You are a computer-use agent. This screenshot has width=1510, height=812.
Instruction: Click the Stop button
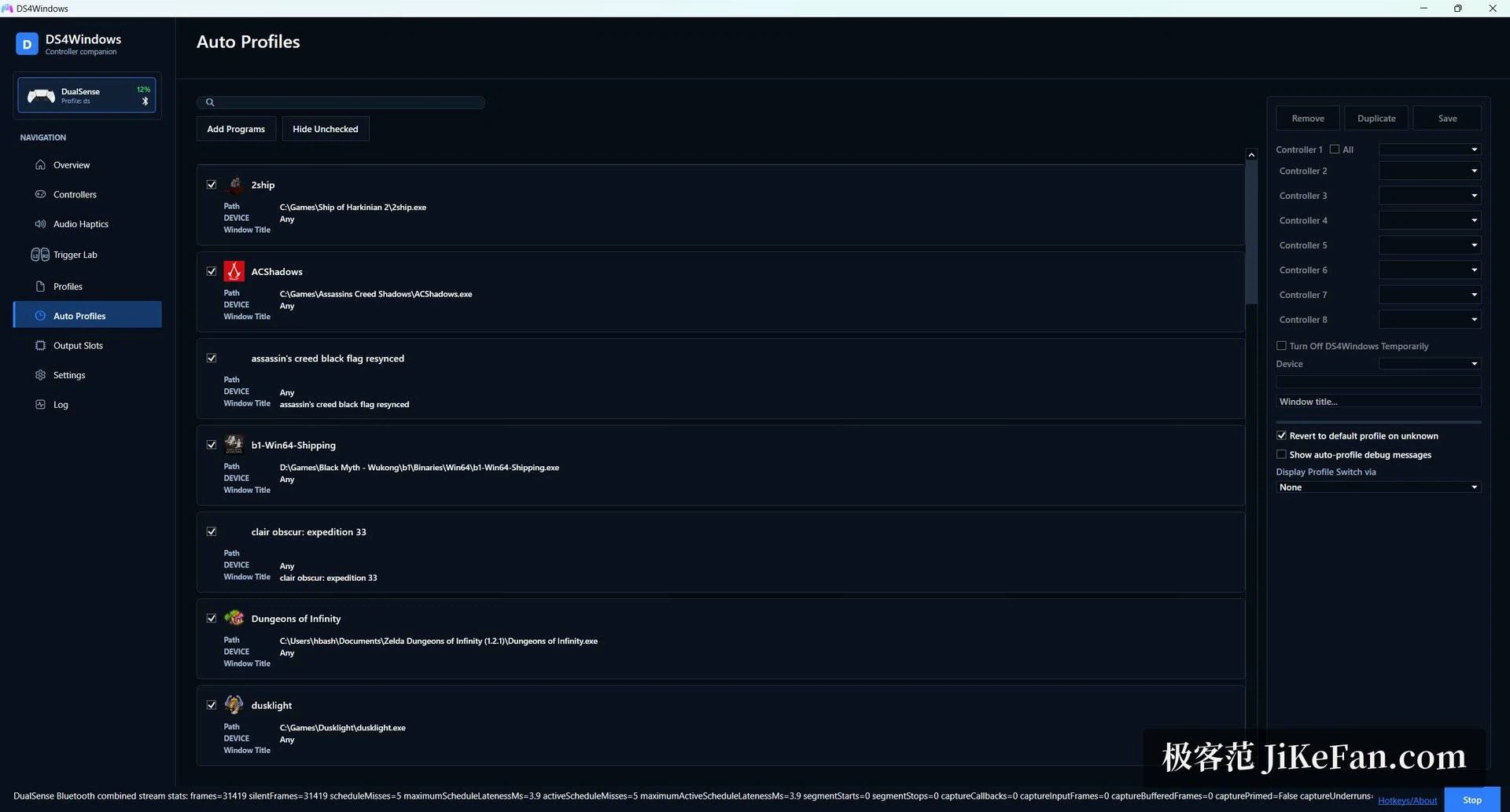pyautogui.click(x=1472, y=799)
